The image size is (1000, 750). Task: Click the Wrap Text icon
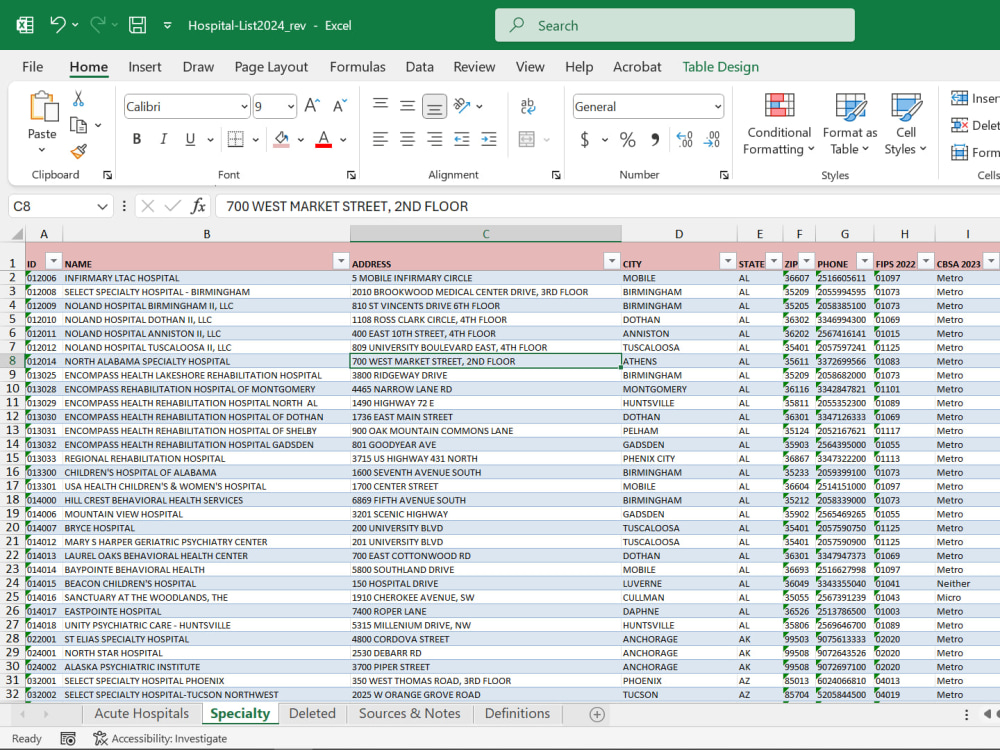click(x=527, y=106)
